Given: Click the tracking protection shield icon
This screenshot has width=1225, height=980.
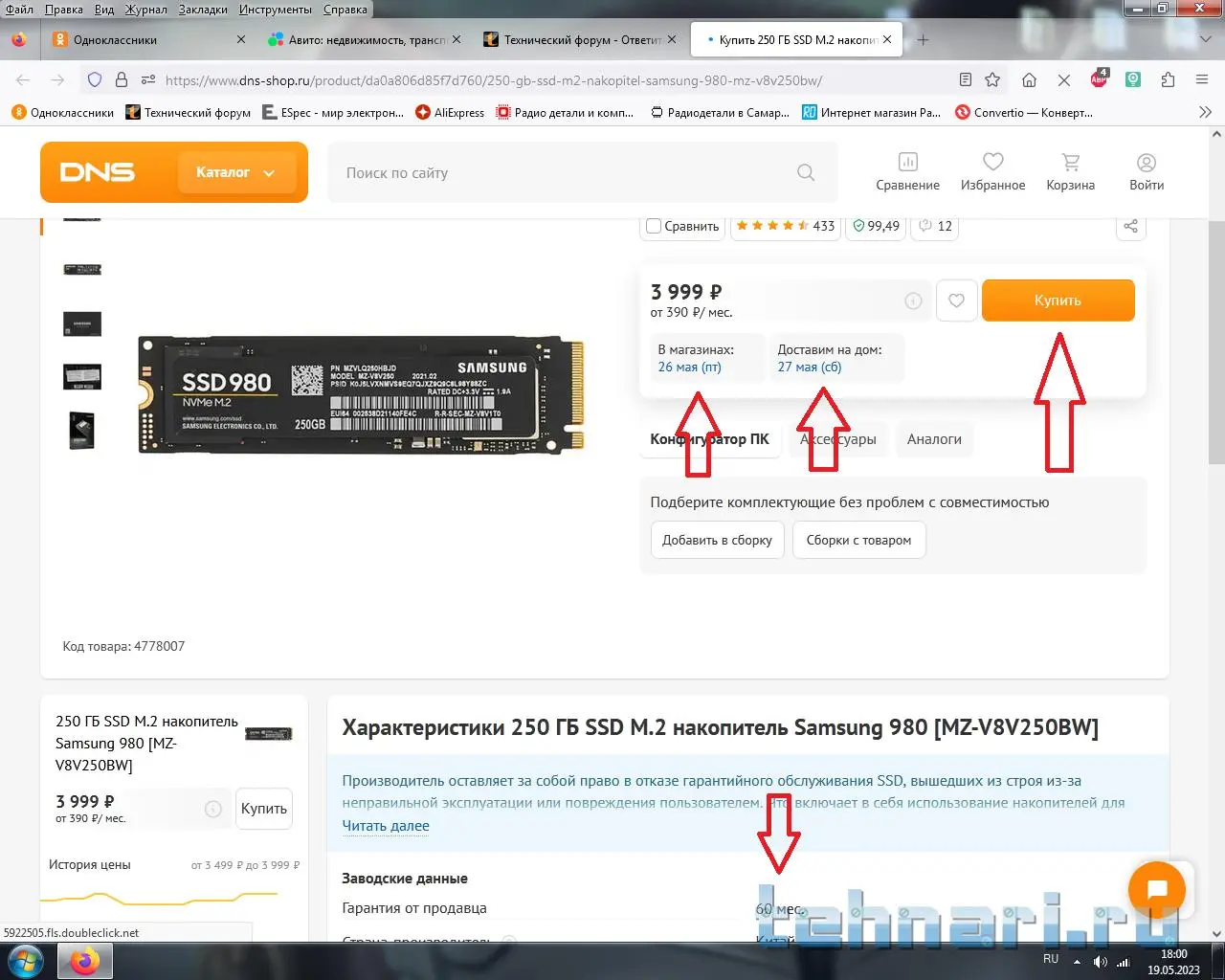Looking at the screenshot, I should tap(95, 80).
